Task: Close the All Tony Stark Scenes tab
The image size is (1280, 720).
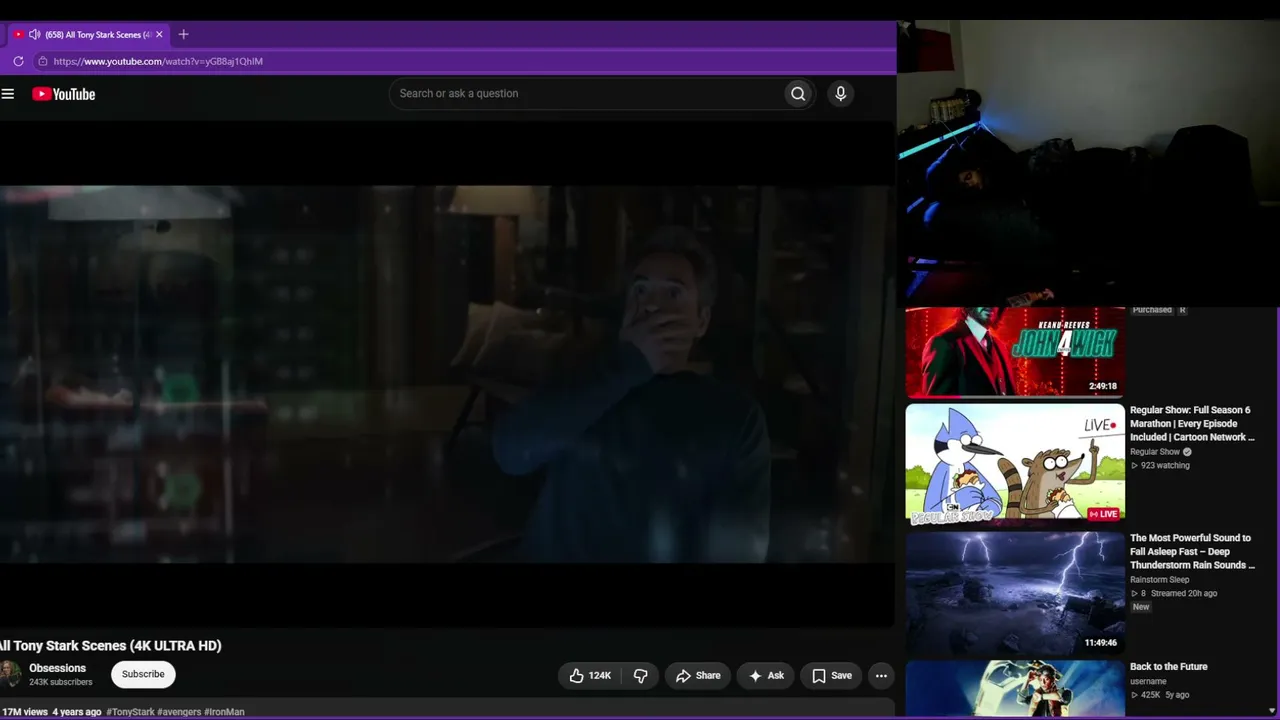Action: tap(159, 35)
